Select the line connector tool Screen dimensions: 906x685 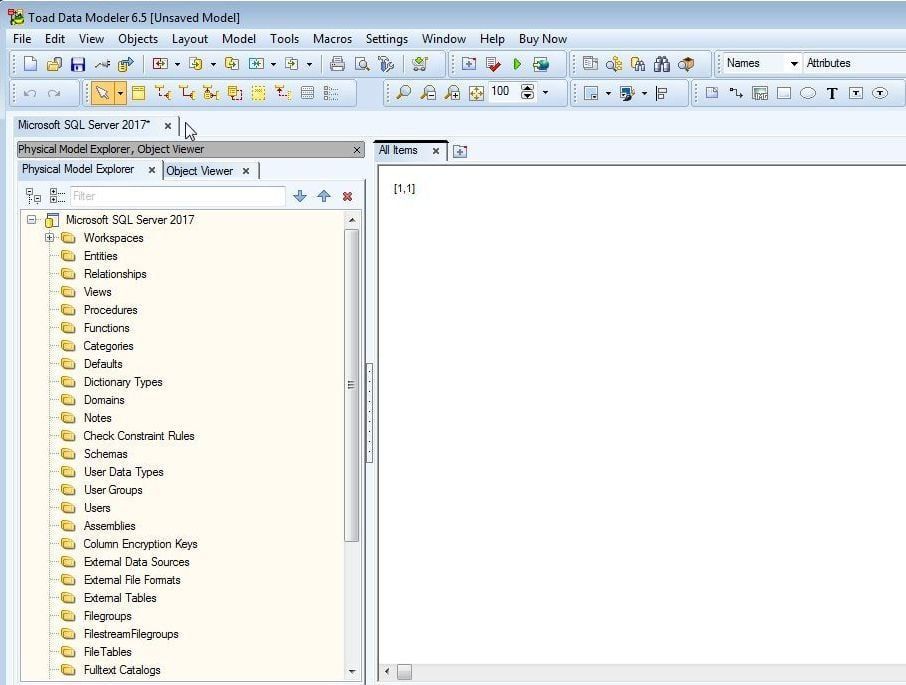tap(736, 93)
